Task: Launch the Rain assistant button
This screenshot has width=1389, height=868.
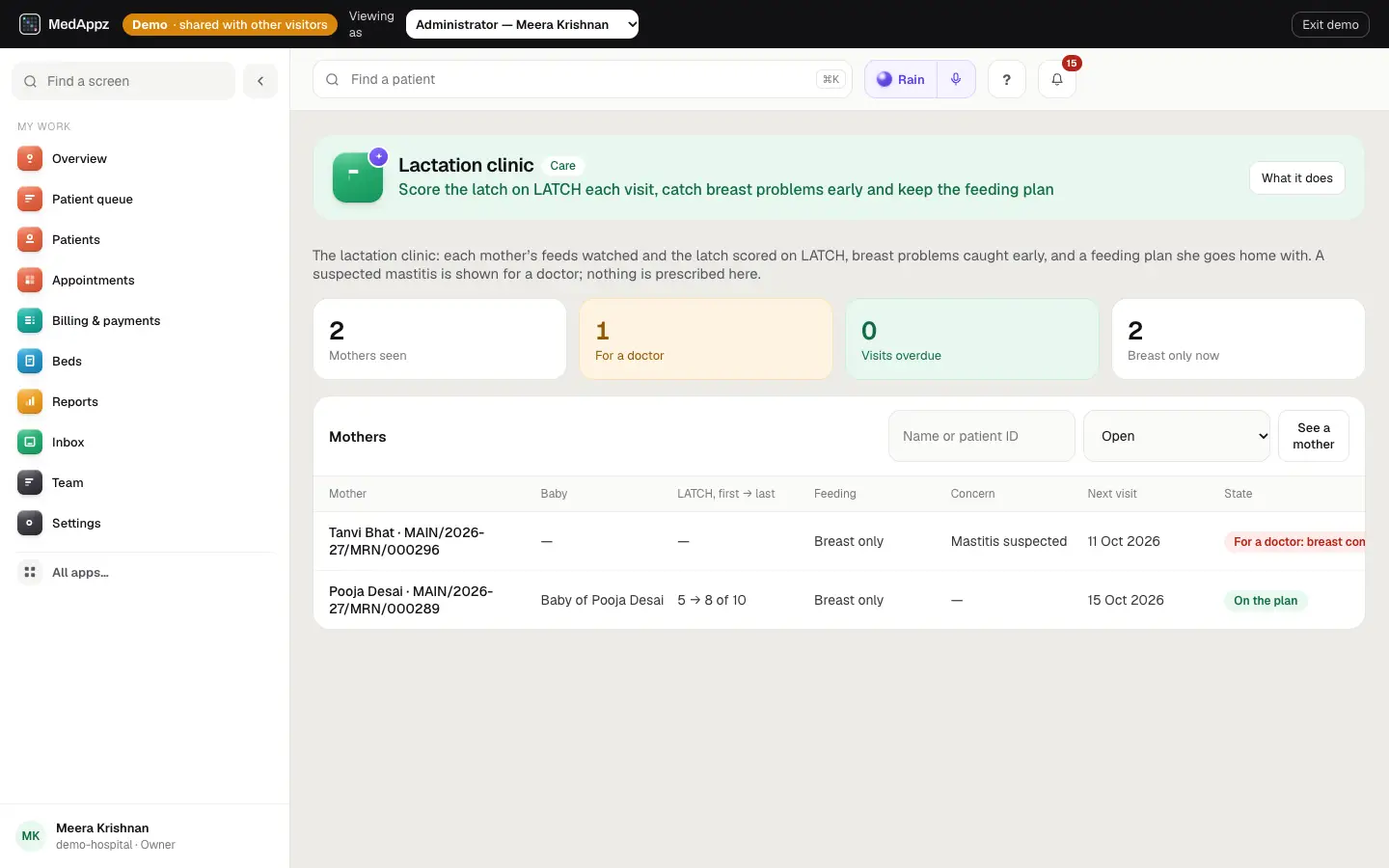Action: pos(901,79)
